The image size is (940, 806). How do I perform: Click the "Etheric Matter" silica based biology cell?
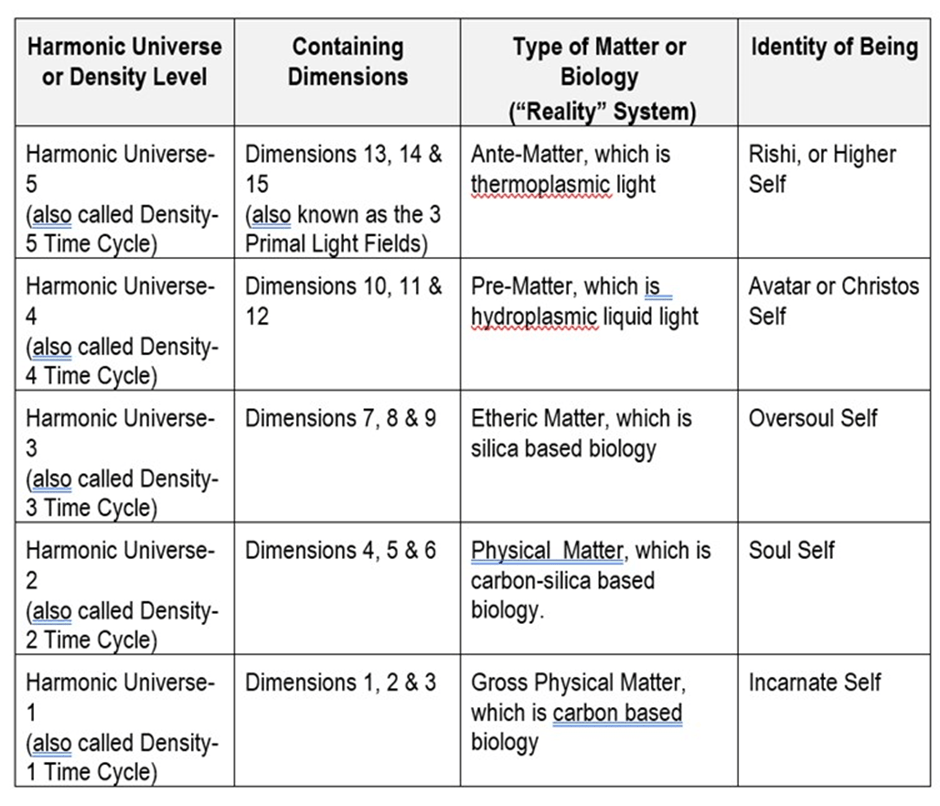tap(581, 433)
